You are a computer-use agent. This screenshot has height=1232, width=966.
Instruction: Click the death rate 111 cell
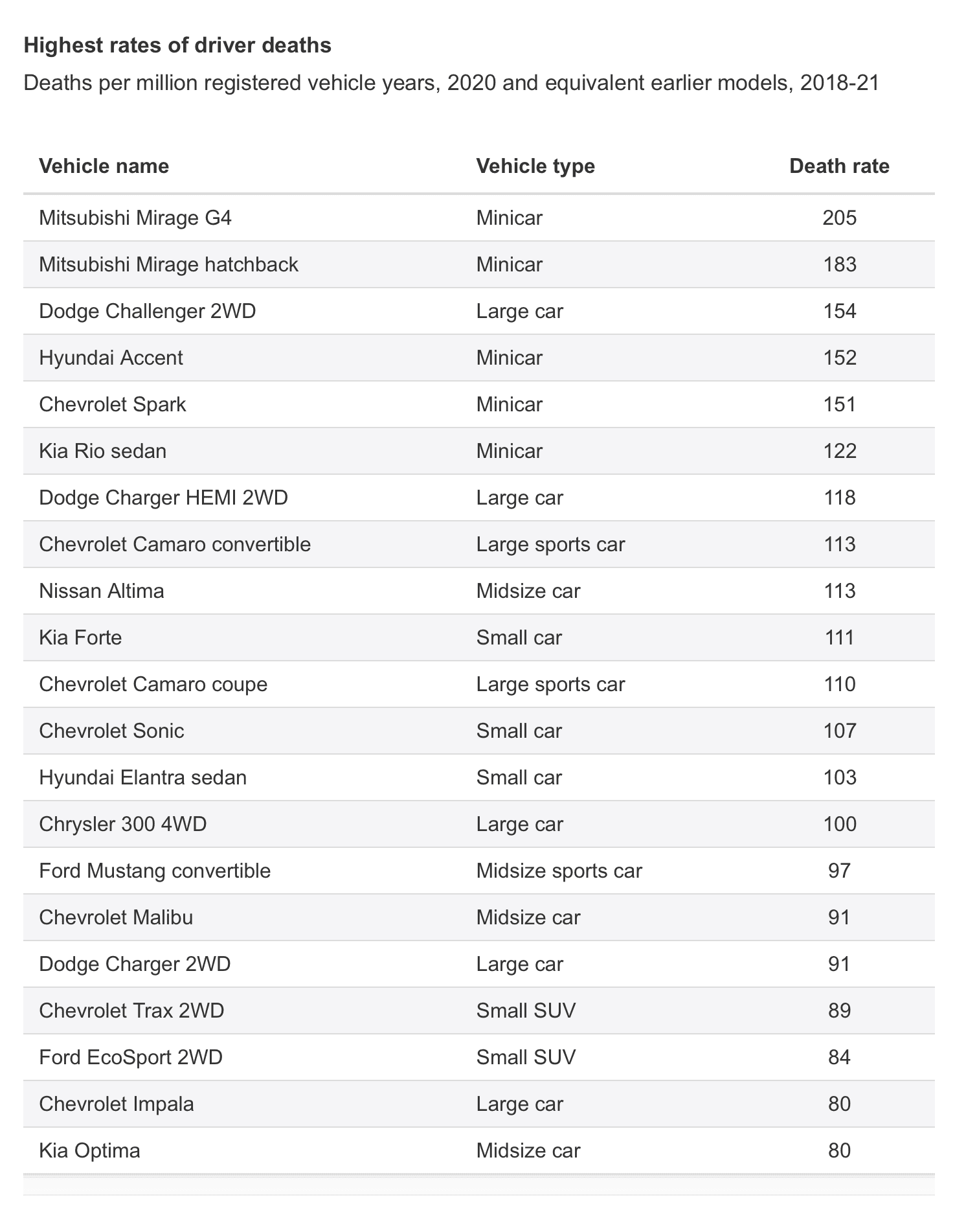coord(839,637)
